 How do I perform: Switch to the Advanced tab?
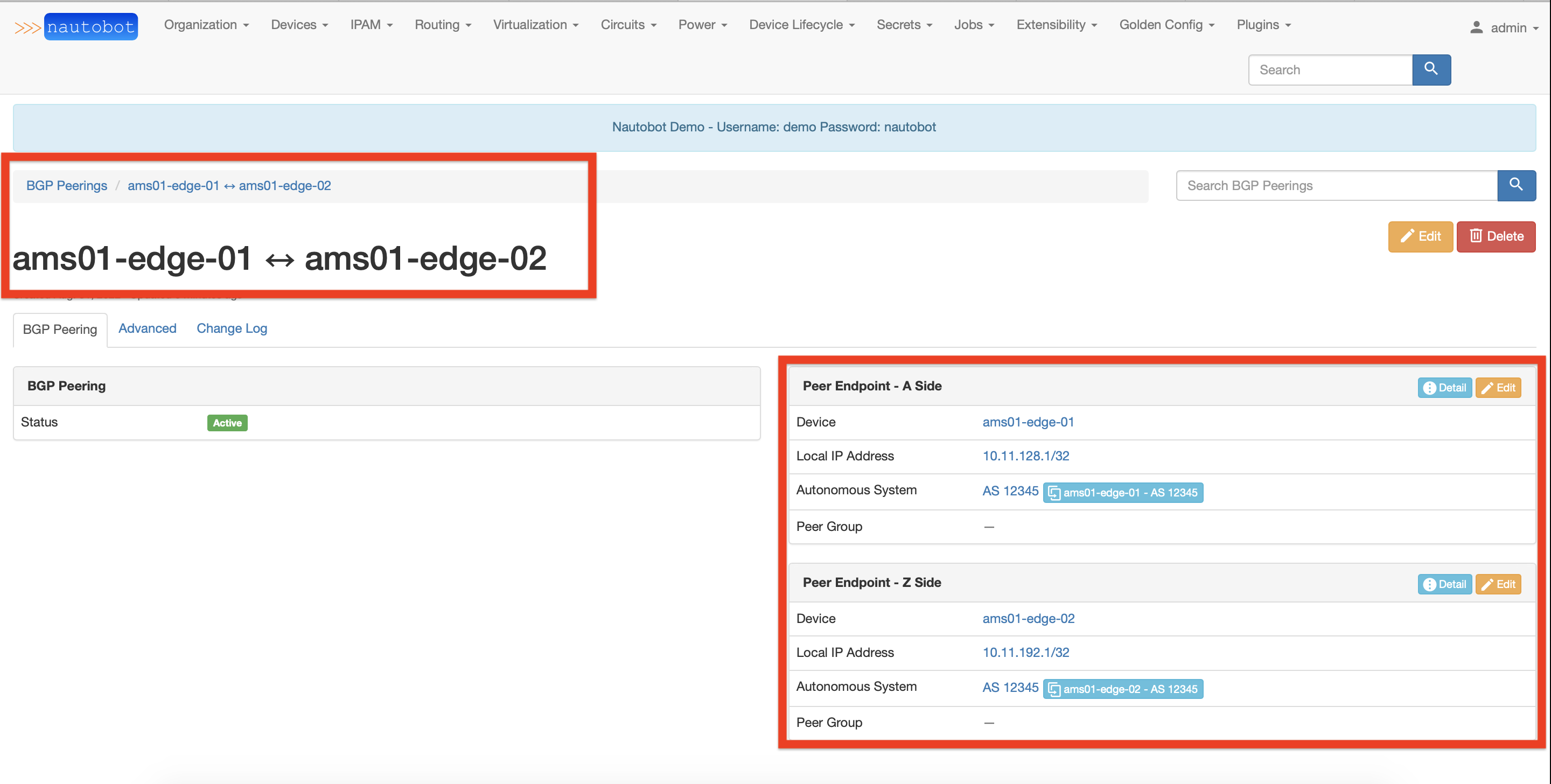click(x=147, y=328)
